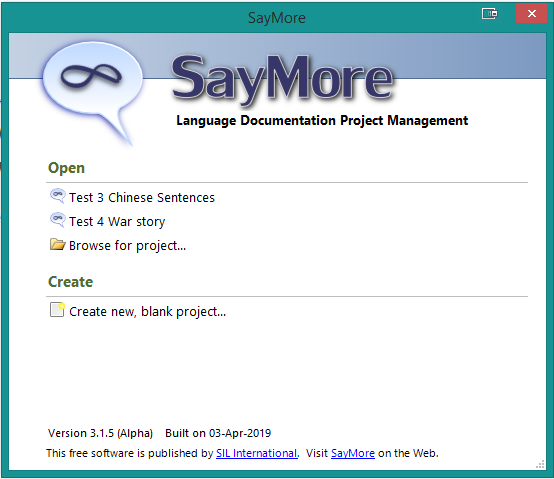Open the Test 4 War story project
554x479 pixels.
click(x=117, y=221)
